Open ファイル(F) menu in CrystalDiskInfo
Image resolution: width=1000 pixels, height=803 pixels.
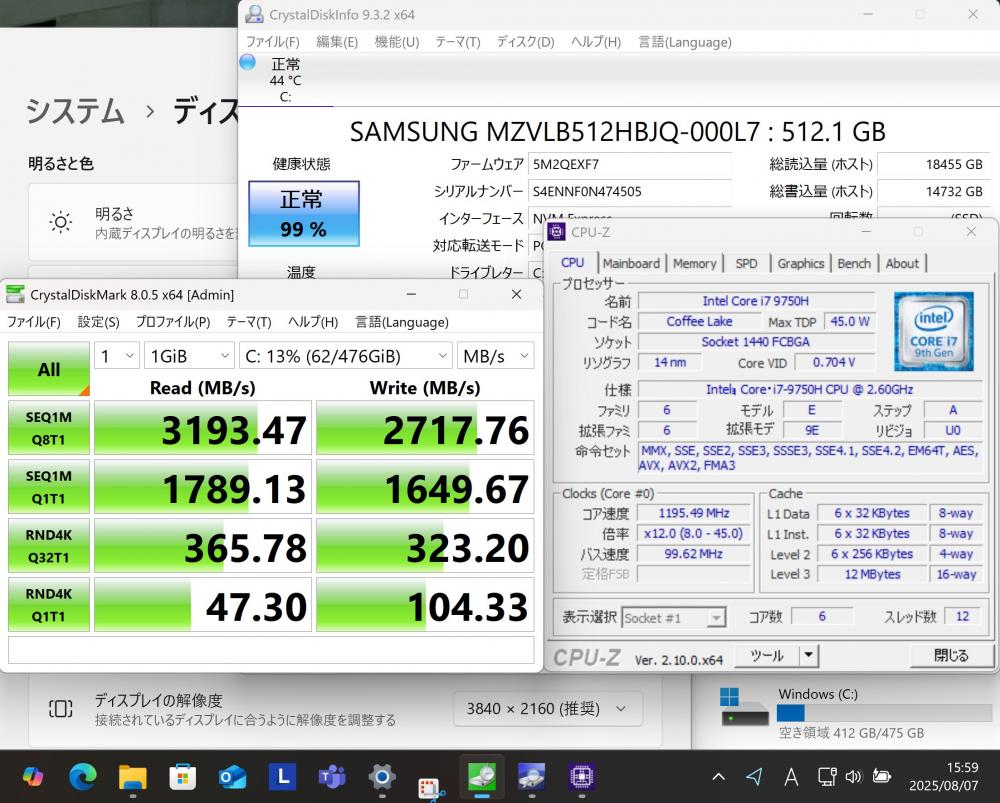coord(272,42)
